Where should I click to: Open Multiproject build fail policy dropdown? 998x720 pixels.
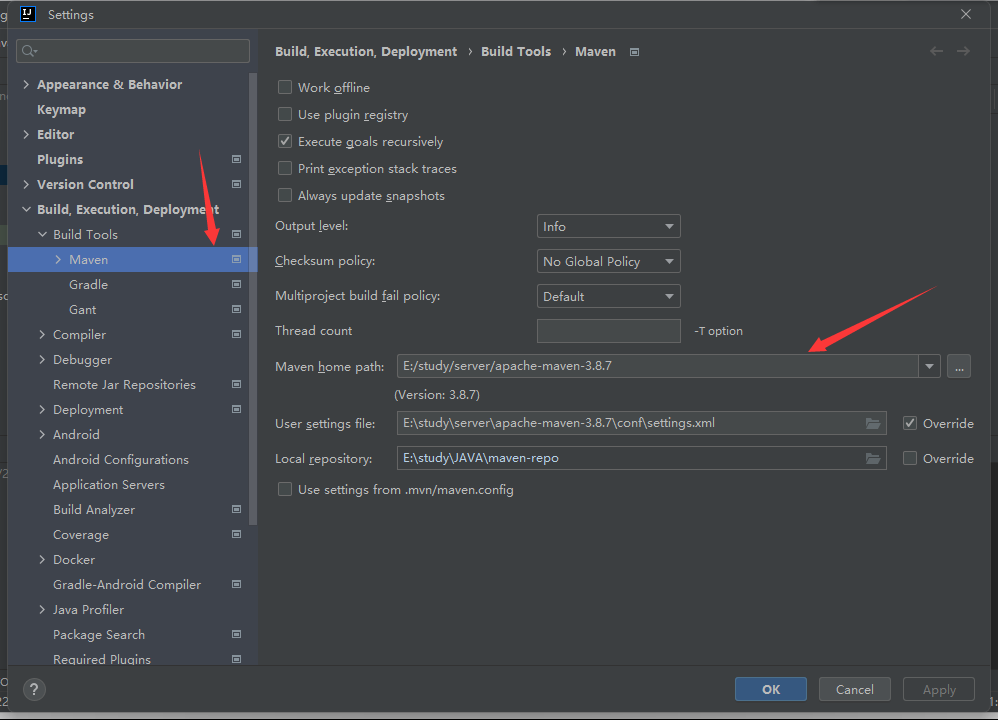point(608,297)
